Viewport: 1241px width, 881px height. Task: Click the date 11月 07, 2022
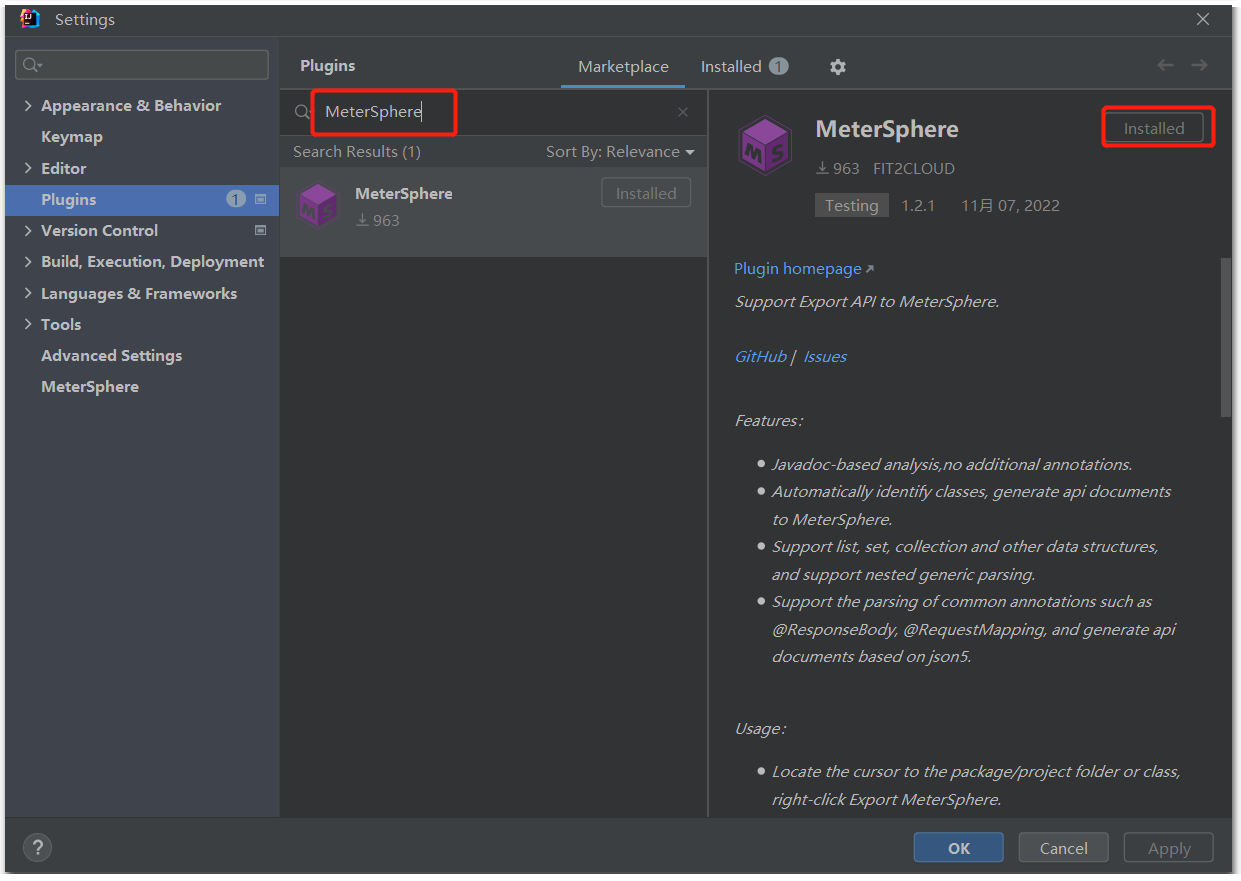point(1010,206)
